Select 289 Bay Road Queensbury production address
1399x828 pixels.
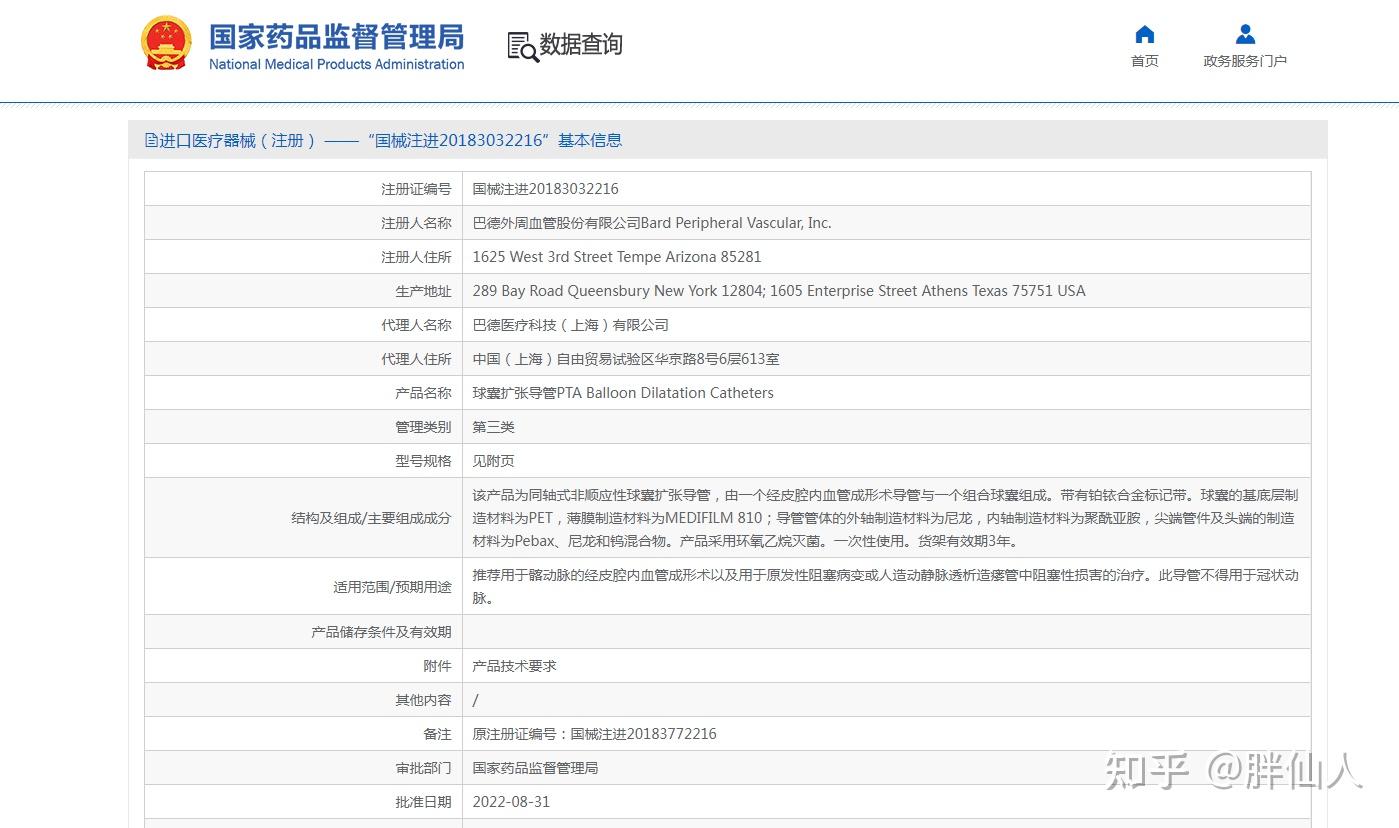pyautogui.click(x=779, y=291)
